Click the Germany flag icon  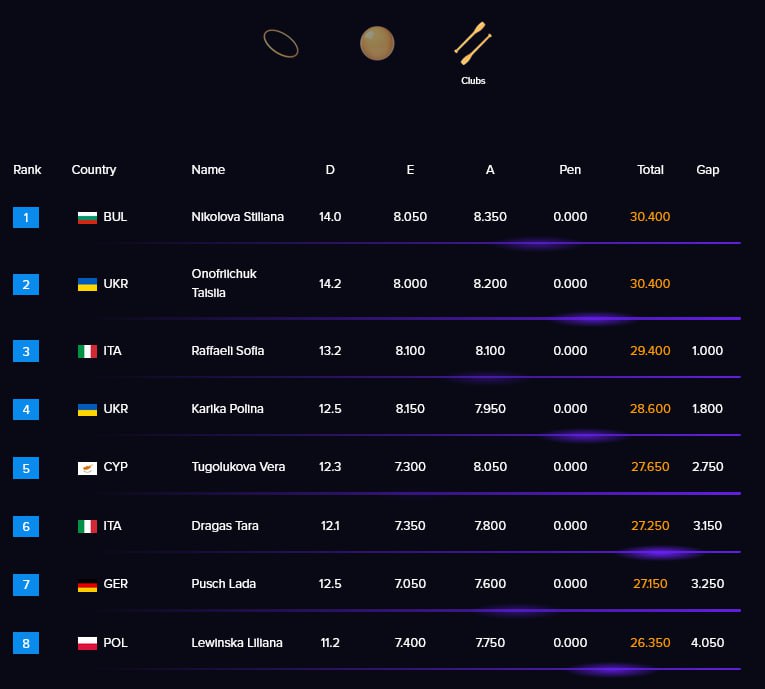[x=87, y=585]
